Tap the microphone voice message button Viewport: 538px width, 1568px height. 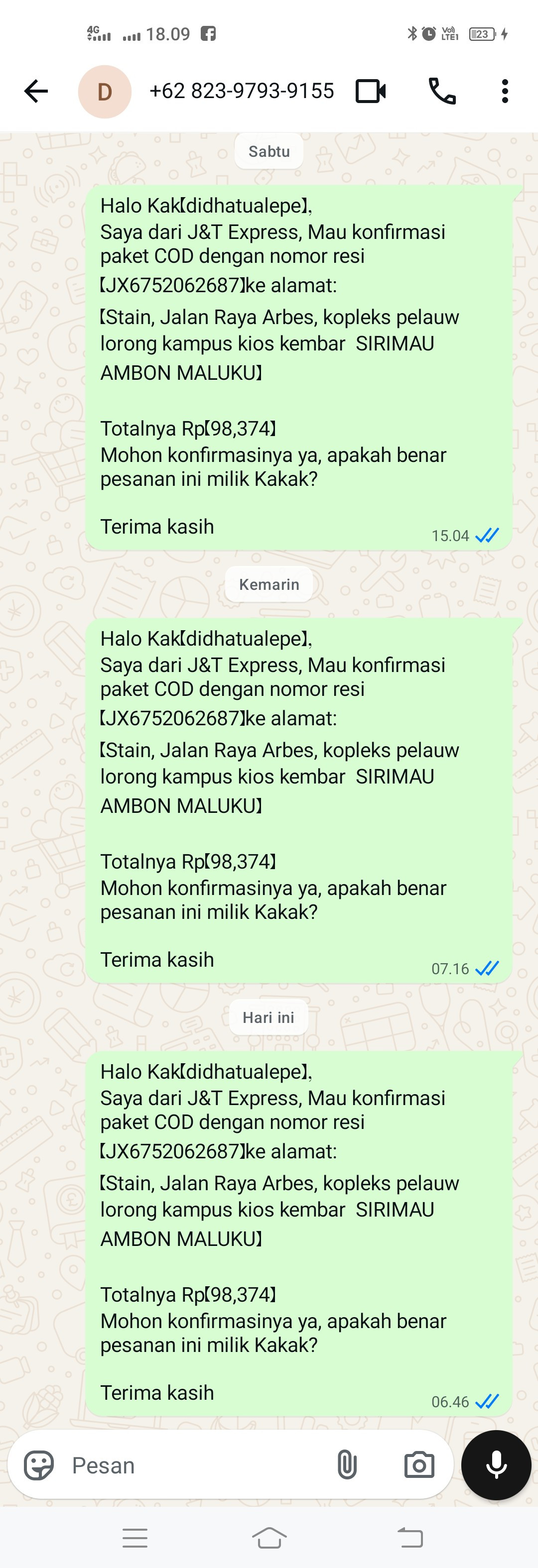point(496,1464)
